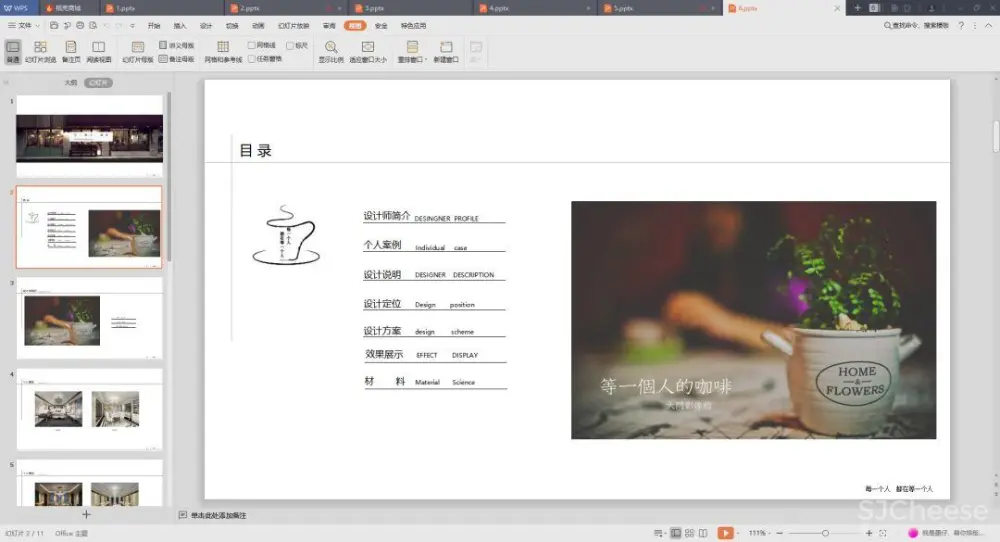Collapse the ribbon with the chevron arrow
The width and height of the screenshot is (1000, 542).
point(989,26)
